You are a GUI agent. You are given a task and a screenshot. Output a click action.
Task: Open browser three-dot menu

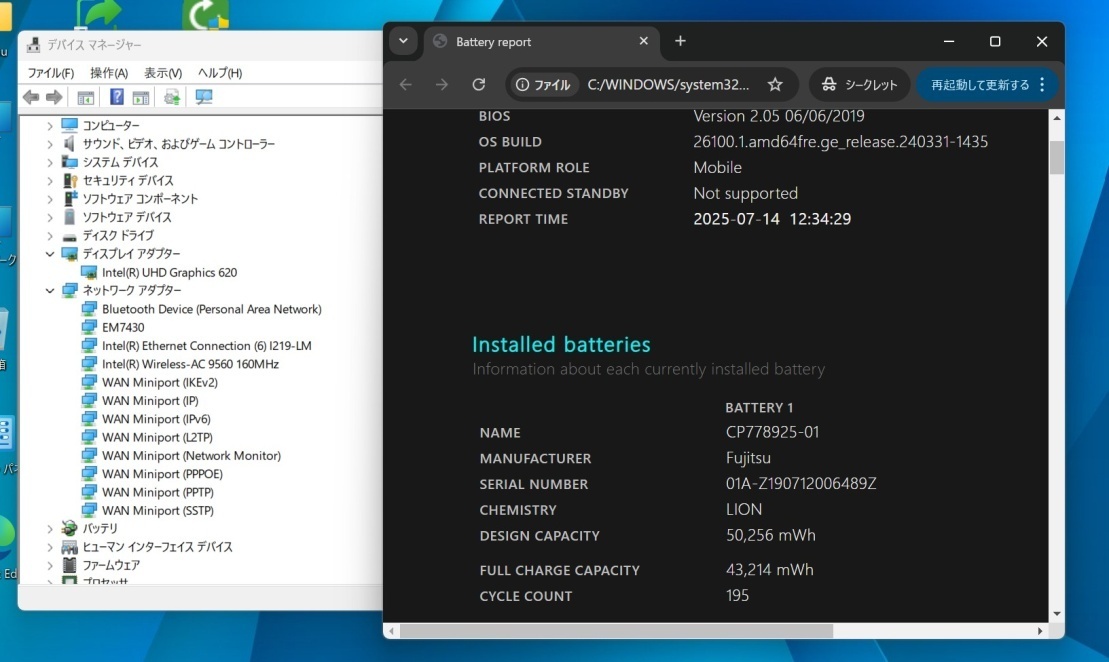point(1042,85)
